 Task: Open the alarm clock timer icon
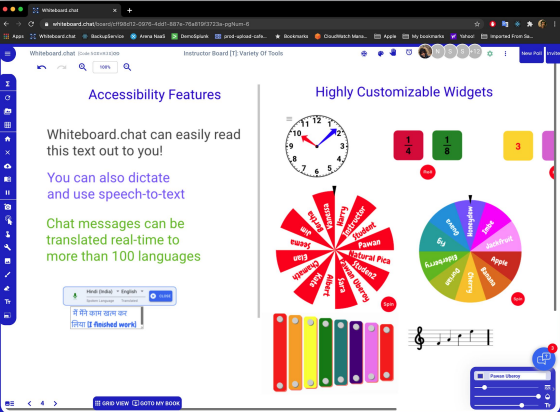[409, 52]
